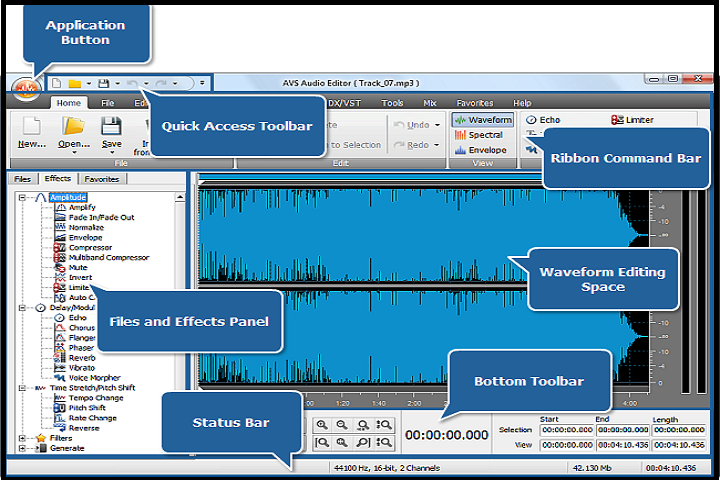Expand the Filters tree node
The width and height of the screenshot is (720, 480).
(x=21, y=438)
